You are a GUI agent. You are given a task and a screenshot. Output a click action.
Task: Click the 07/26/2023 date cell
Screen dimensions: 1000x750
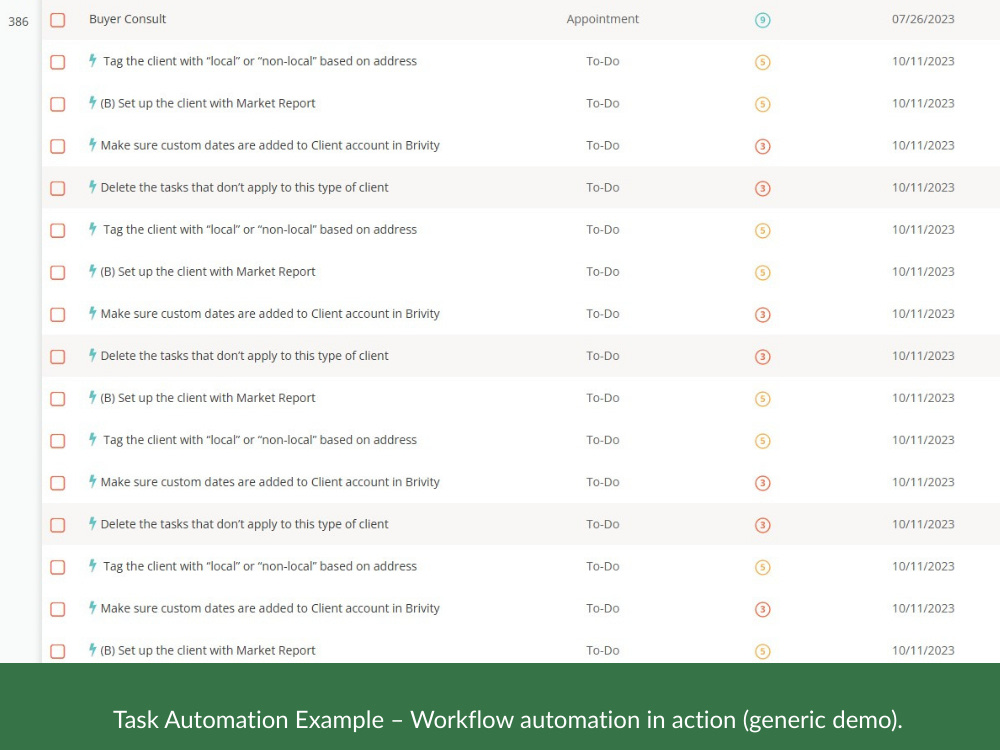[x=923, y=19]
